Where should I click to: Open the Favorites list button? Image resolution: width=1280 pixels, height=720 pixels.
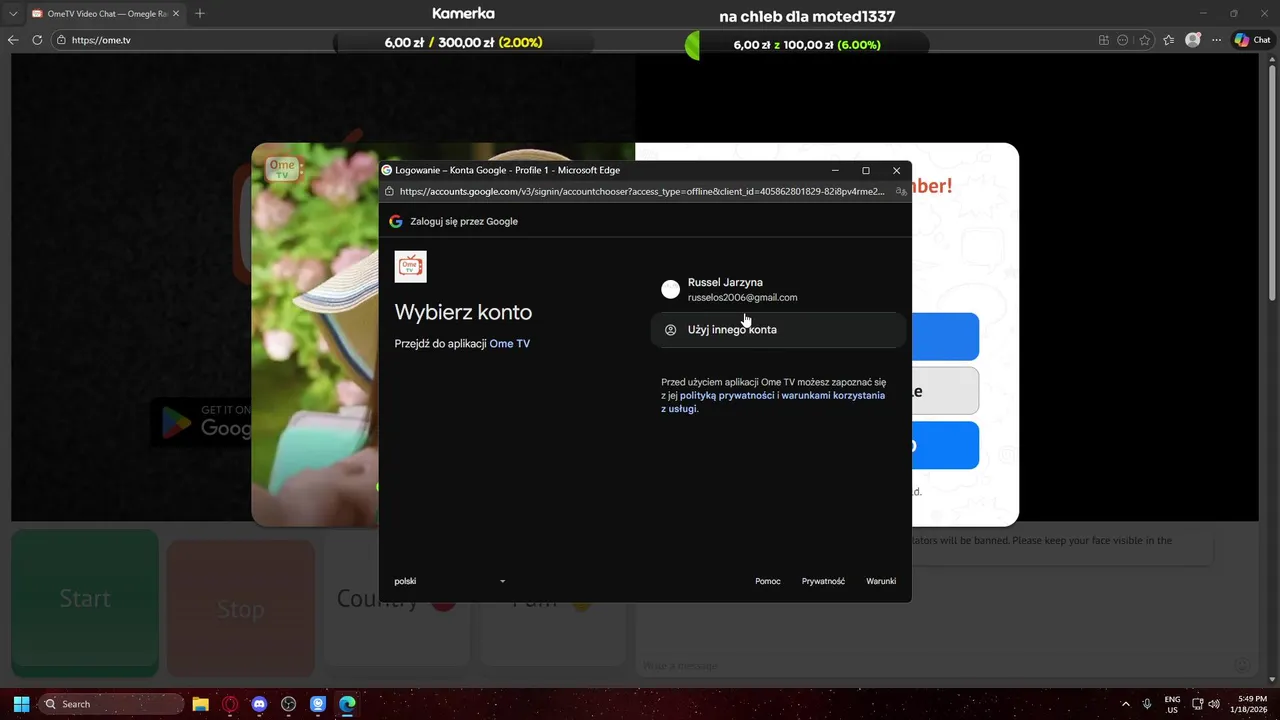pos(1169,40)
